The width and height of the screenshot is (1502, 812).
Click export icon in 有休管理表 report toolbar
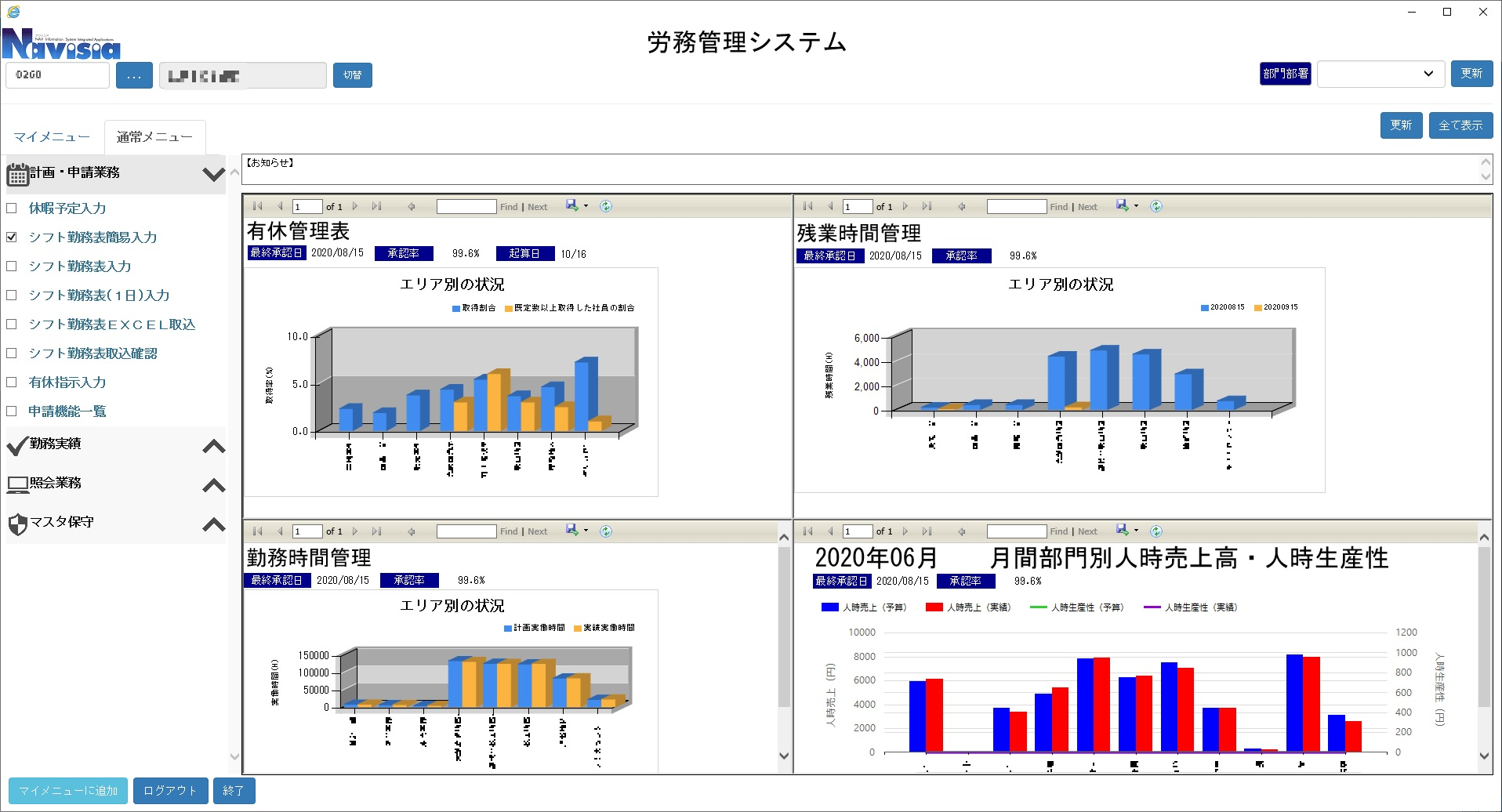(x=572, y=206)
